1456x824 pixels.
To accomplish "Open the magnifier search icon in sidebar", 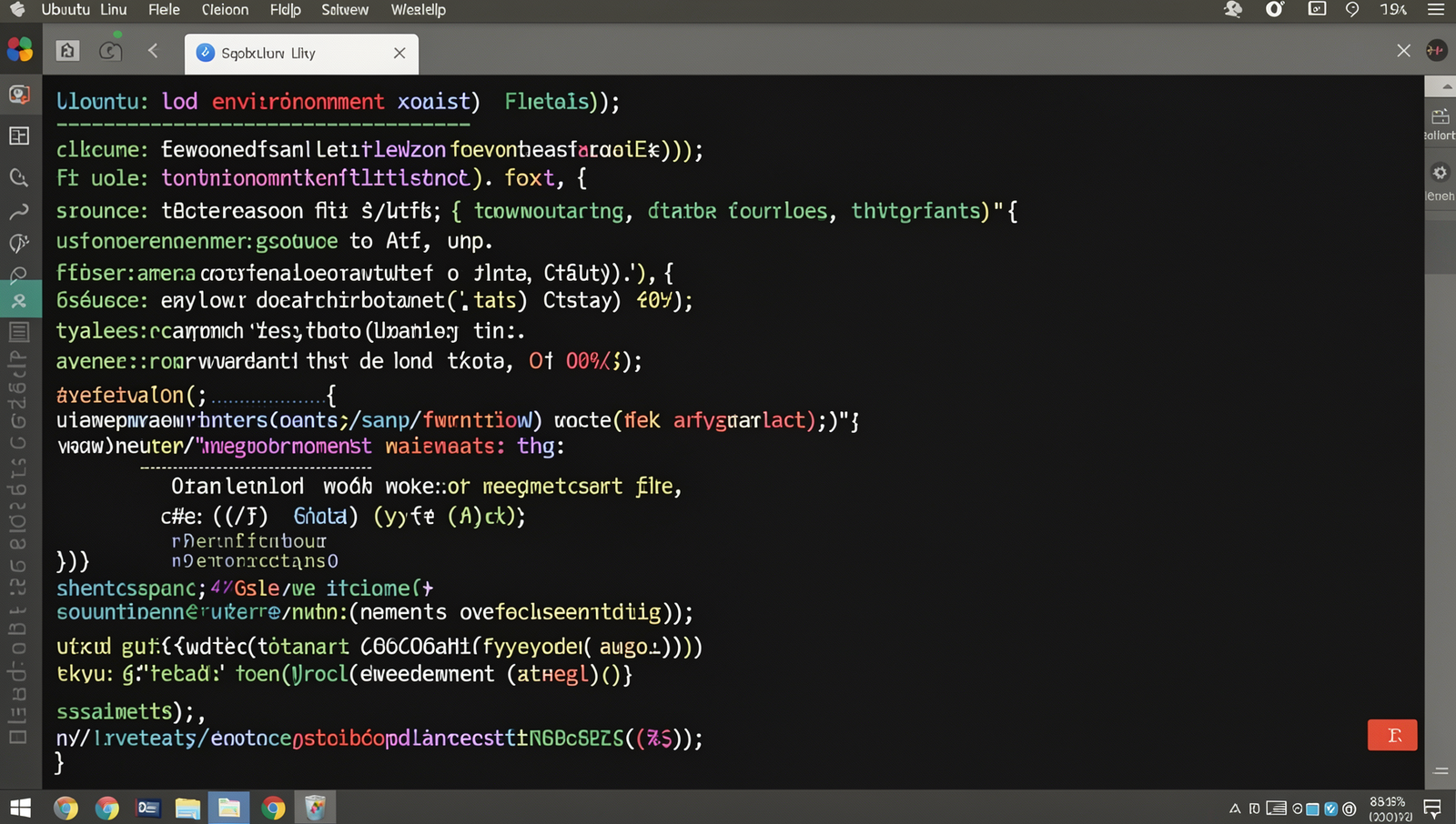I will pyautogui.click(x=18, y=176).
